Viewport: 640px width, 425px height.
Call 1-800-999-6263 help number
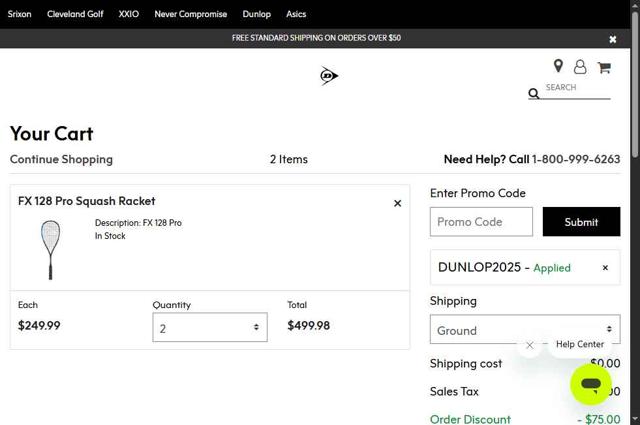pos(576,159)
